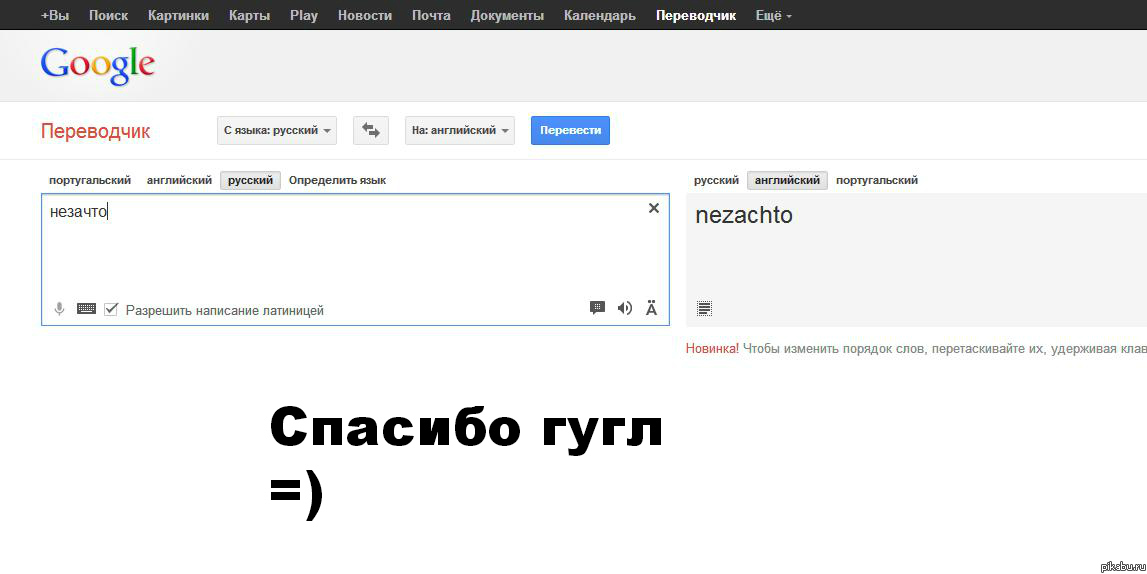Choose английский as source language
The height and width of the screenshot is (574, 1147).
click(x=179, y=180)
